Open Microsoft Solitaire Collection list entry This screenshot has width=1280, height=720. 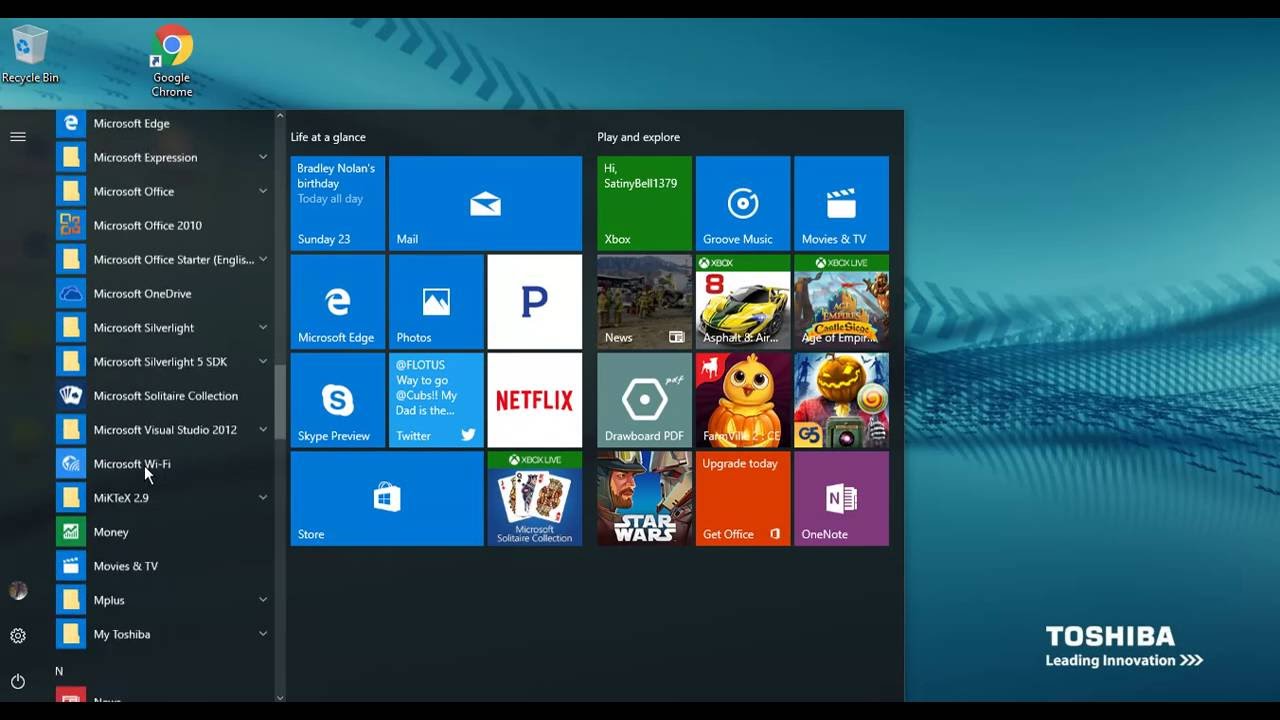[164, 395]
